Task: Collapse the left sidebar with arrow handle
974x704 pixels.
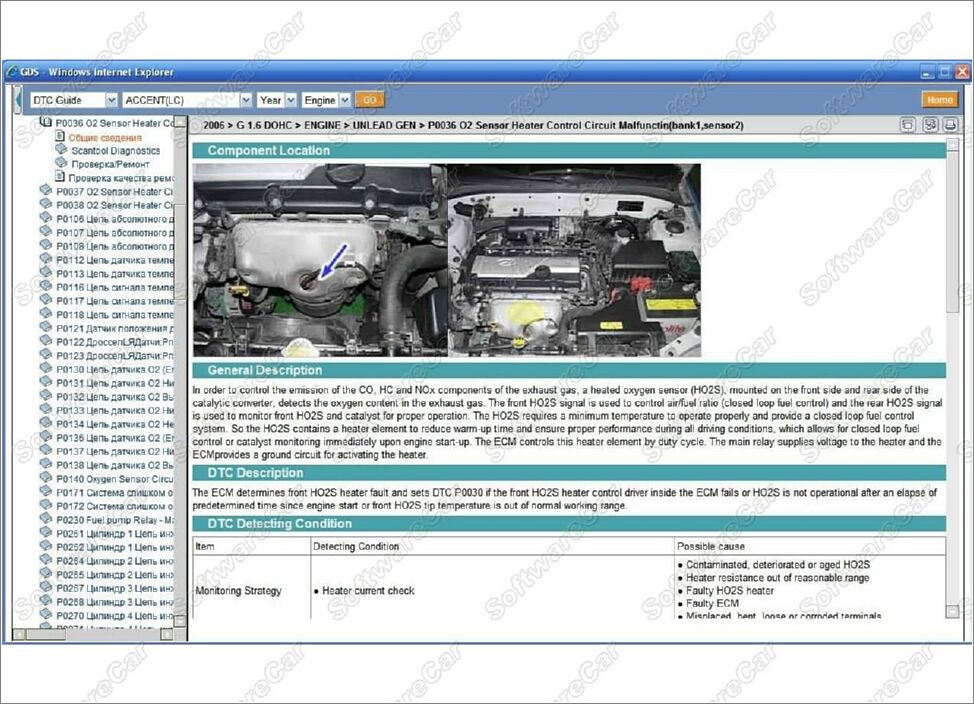Action: (17, 100)
